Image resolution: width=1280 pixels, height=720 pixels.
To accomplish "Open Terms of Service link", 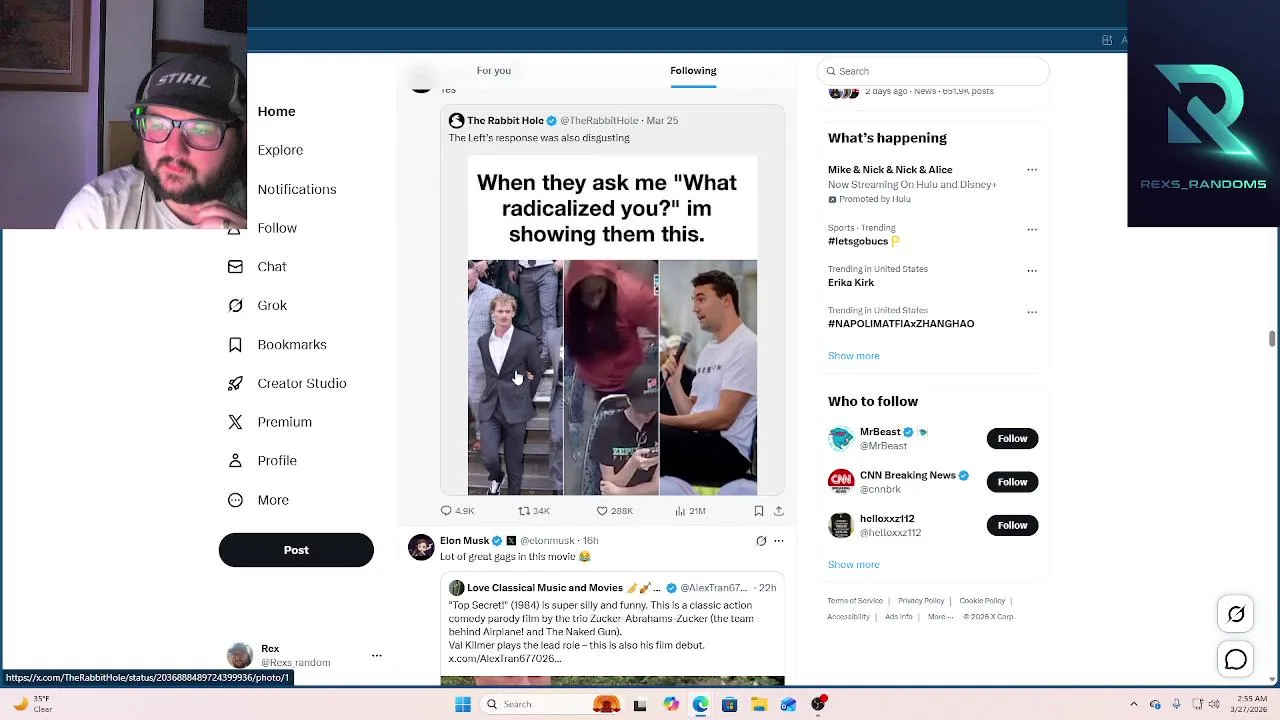I will pos(855,601).
